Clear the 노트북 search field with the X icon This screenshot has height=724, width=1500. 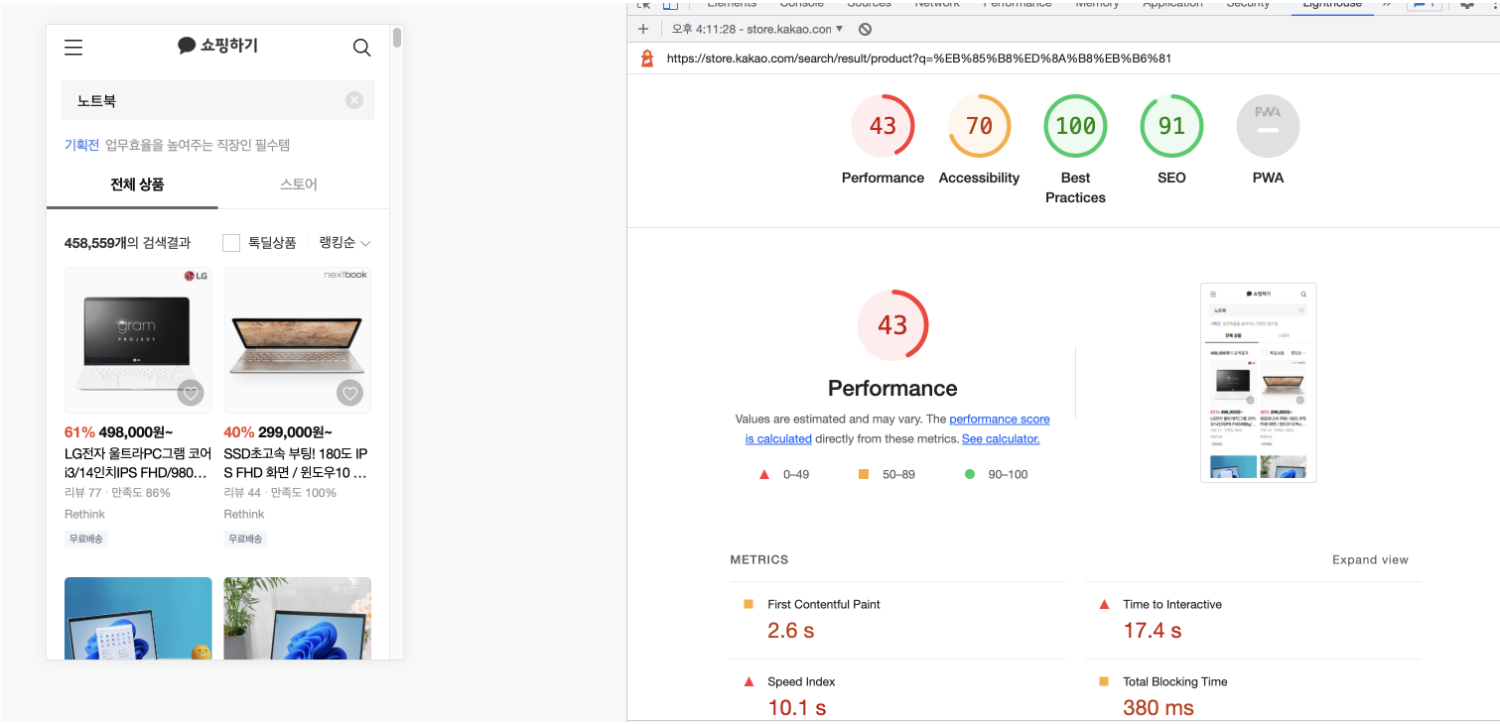pyautogui.click(x=354, y=100)
